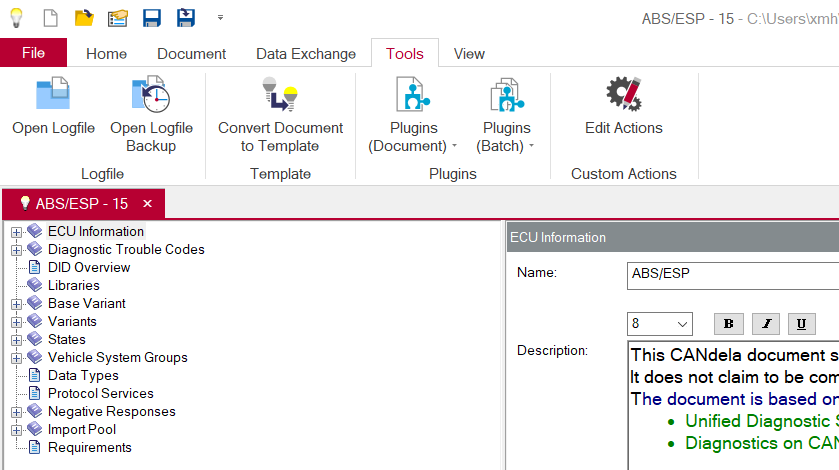Save the document with the floppy disk icon
This screenshot has width=839, height=470.
point(152,18)
